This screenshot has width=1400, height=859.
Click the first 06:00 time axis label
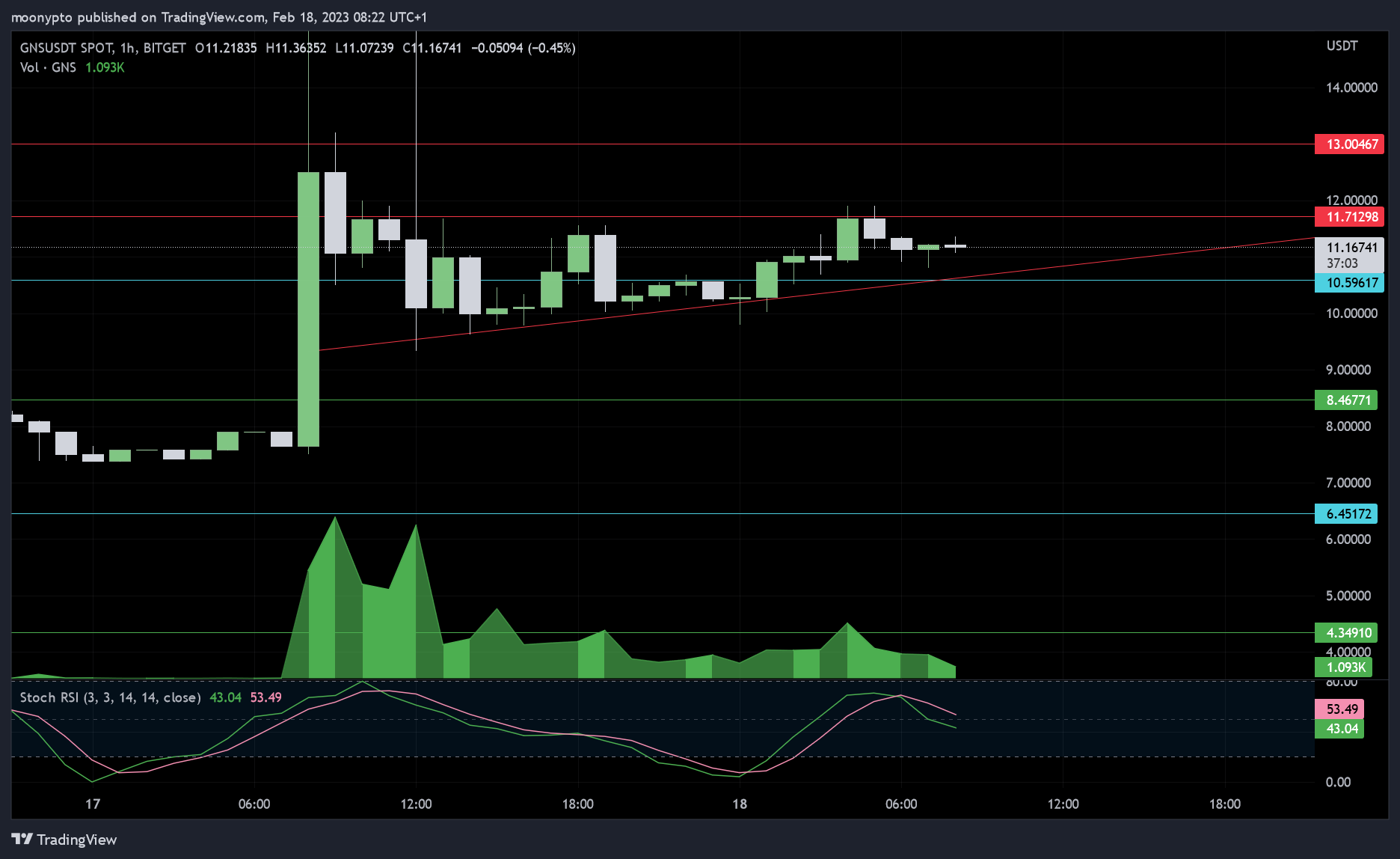click(254, 804)
